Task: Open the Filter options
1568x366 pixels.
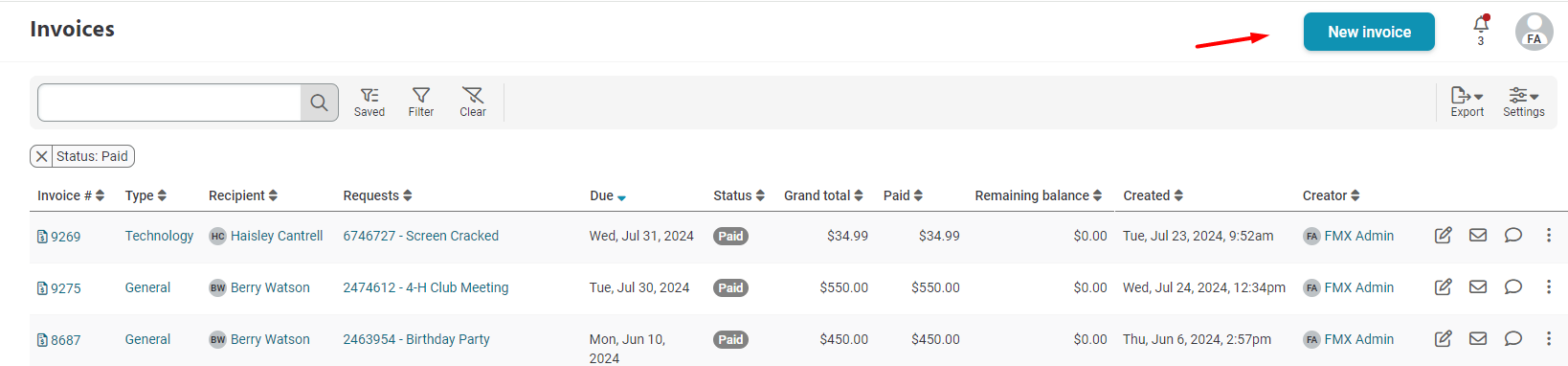Action: [x=421, y=102]
